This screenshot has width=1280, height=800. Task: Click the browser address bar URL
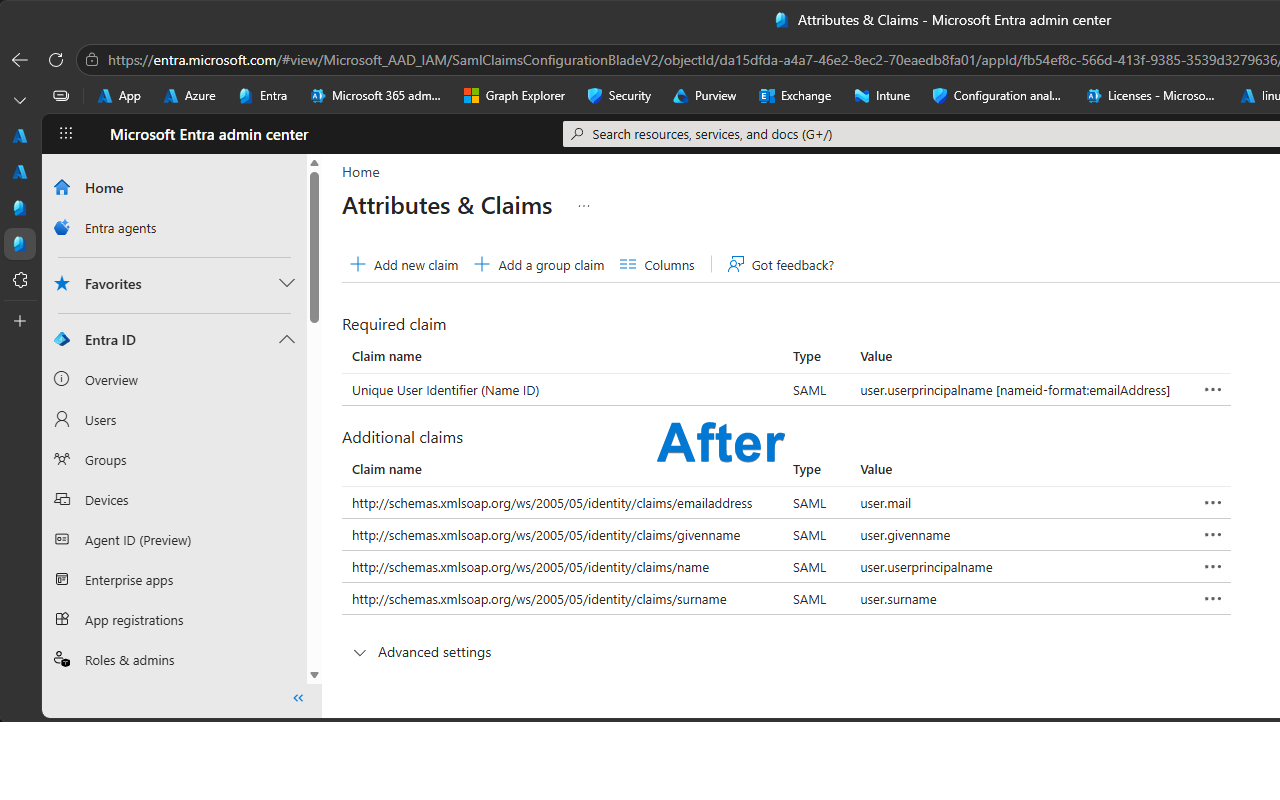pos(693,60)
